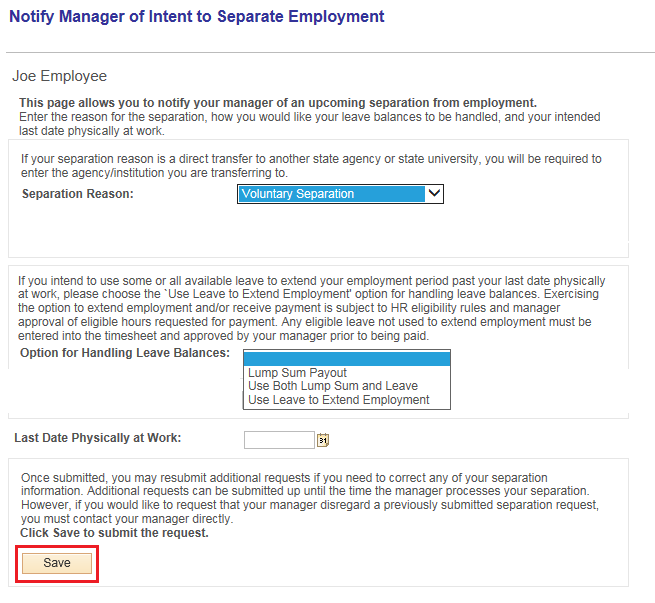The height and width of the screenshot is (603, 655).
Task: Click the Separation Reason dropdown arrow
Action: coord(433,194)
